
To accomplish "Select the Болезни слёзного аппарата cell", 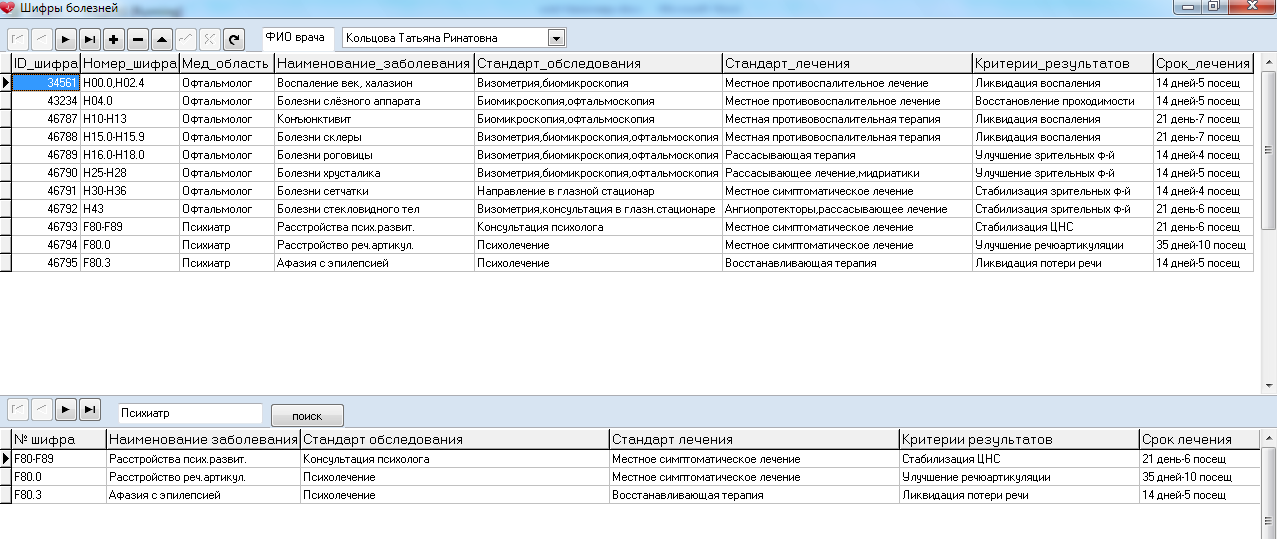I will (374, 101).
